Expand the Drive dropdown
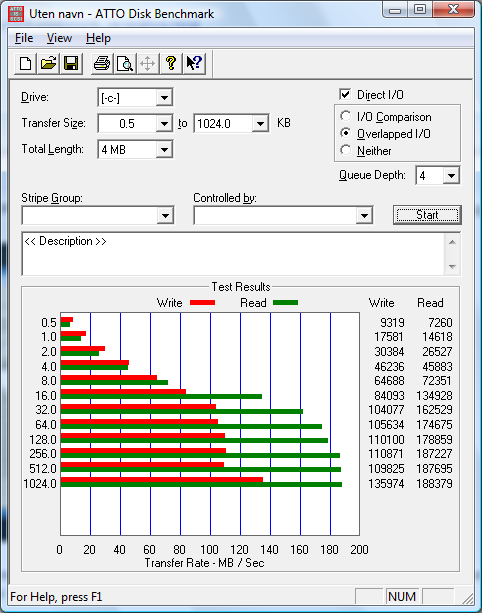 click(164, 97)
